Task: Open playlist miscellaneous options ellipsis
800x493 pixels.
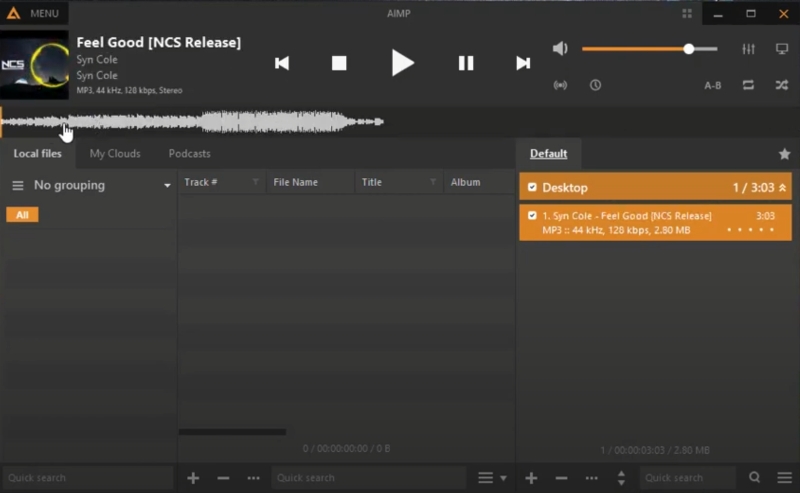Action: (x=592, y=478)
